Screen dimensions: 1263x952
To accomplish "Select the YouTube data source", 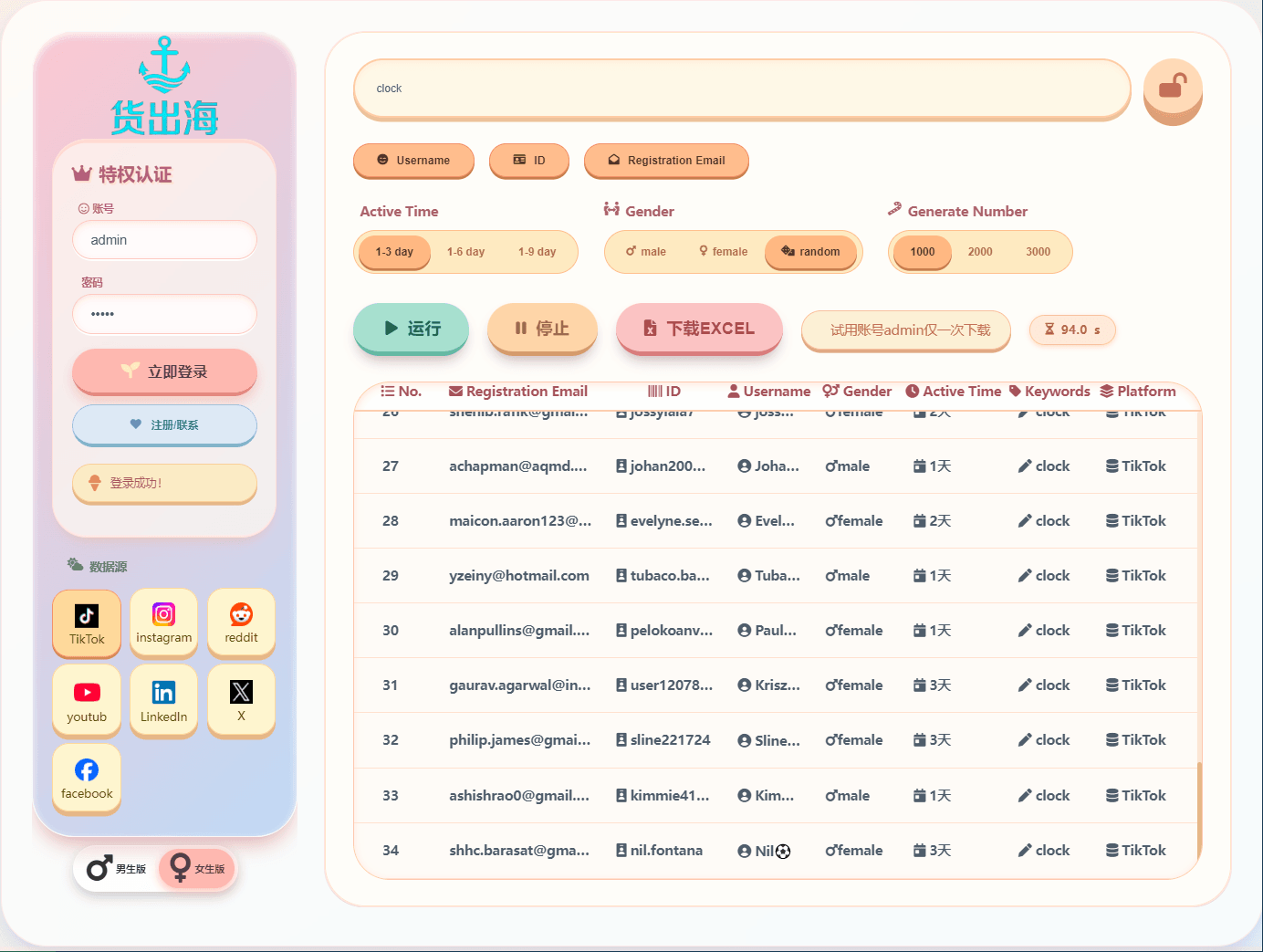I will pyautogui.click(x=87, y=700).
